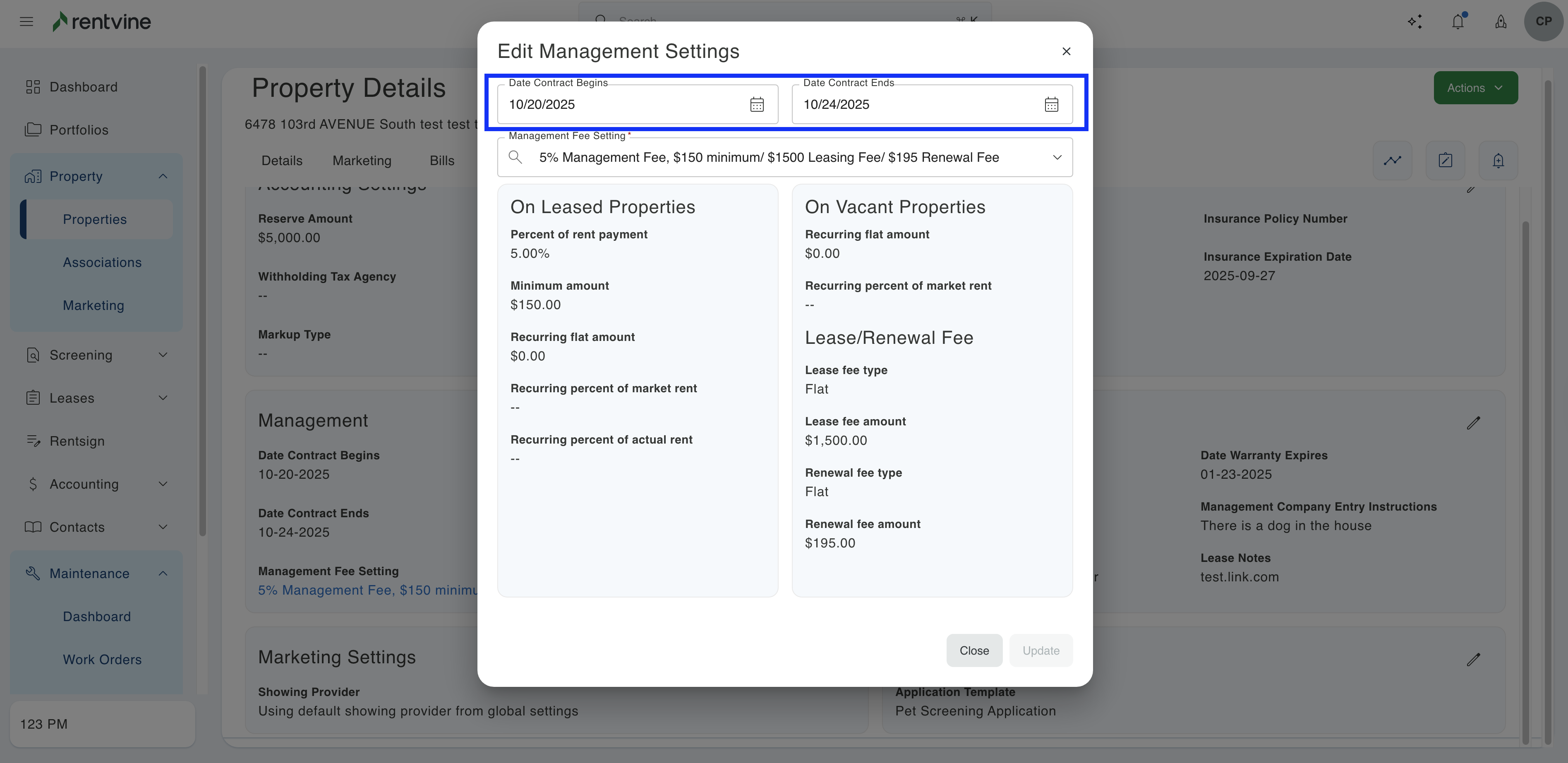Open the Date Contract Ends calendar picker
Screen dimensions: 1568x763
point(1051,105)
